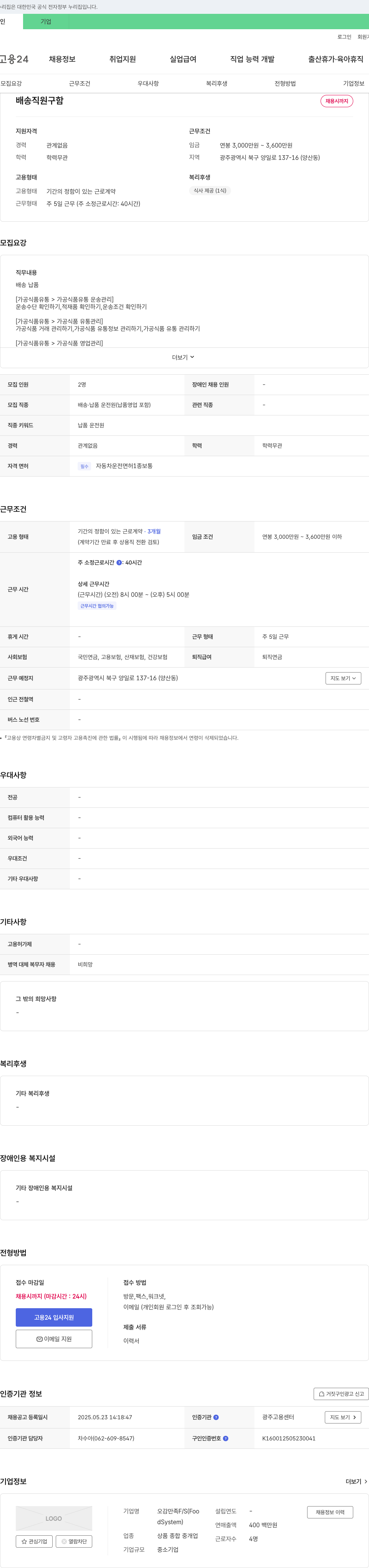The width and height of the screenshot is (369, 1568).
Task: Click the job title 배송직원구함
Action: (40, 100)
